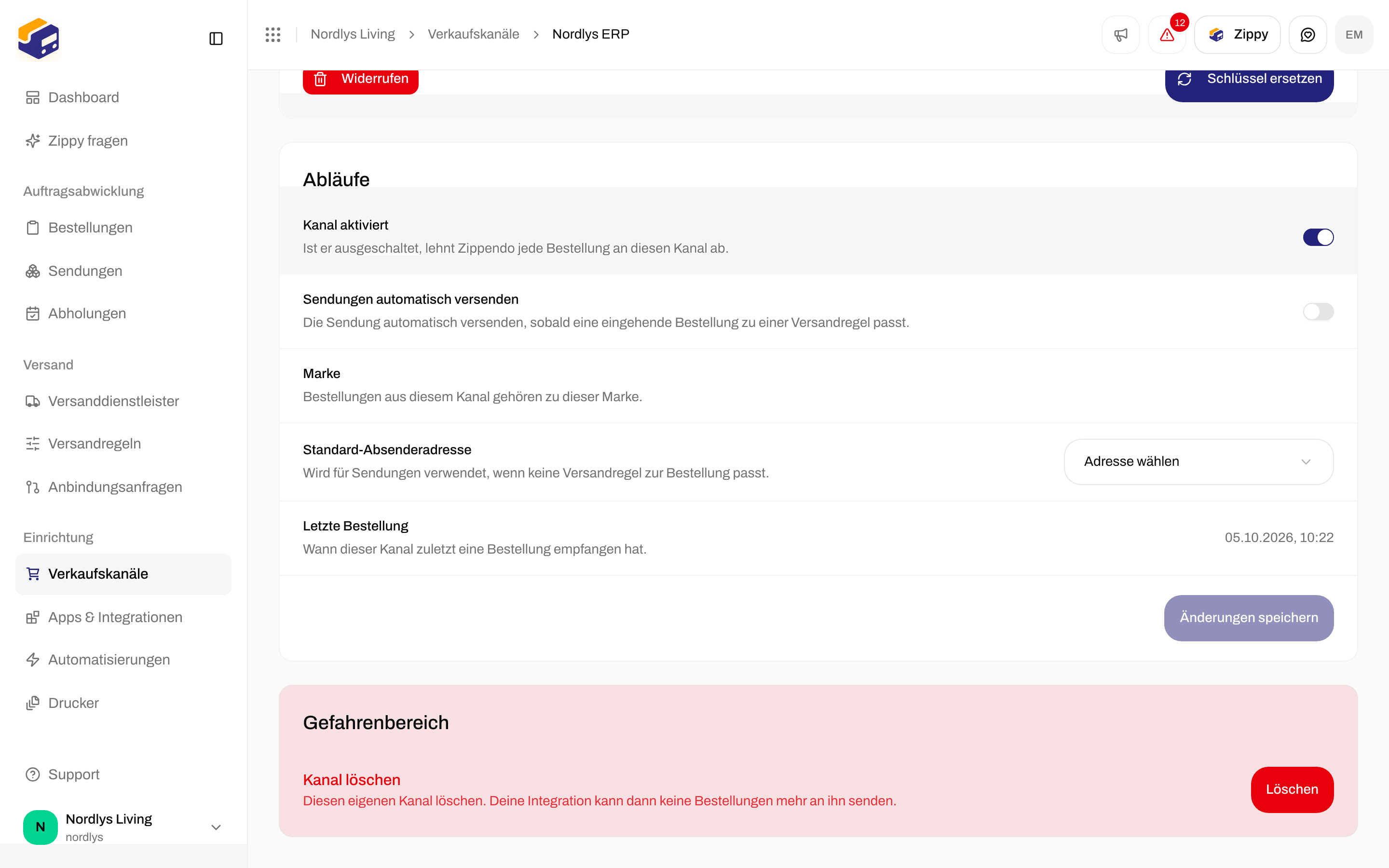Click the Nordlys ERP breadcrumb text
Viewport: 1389px width, 868px height.
(591, 34)
